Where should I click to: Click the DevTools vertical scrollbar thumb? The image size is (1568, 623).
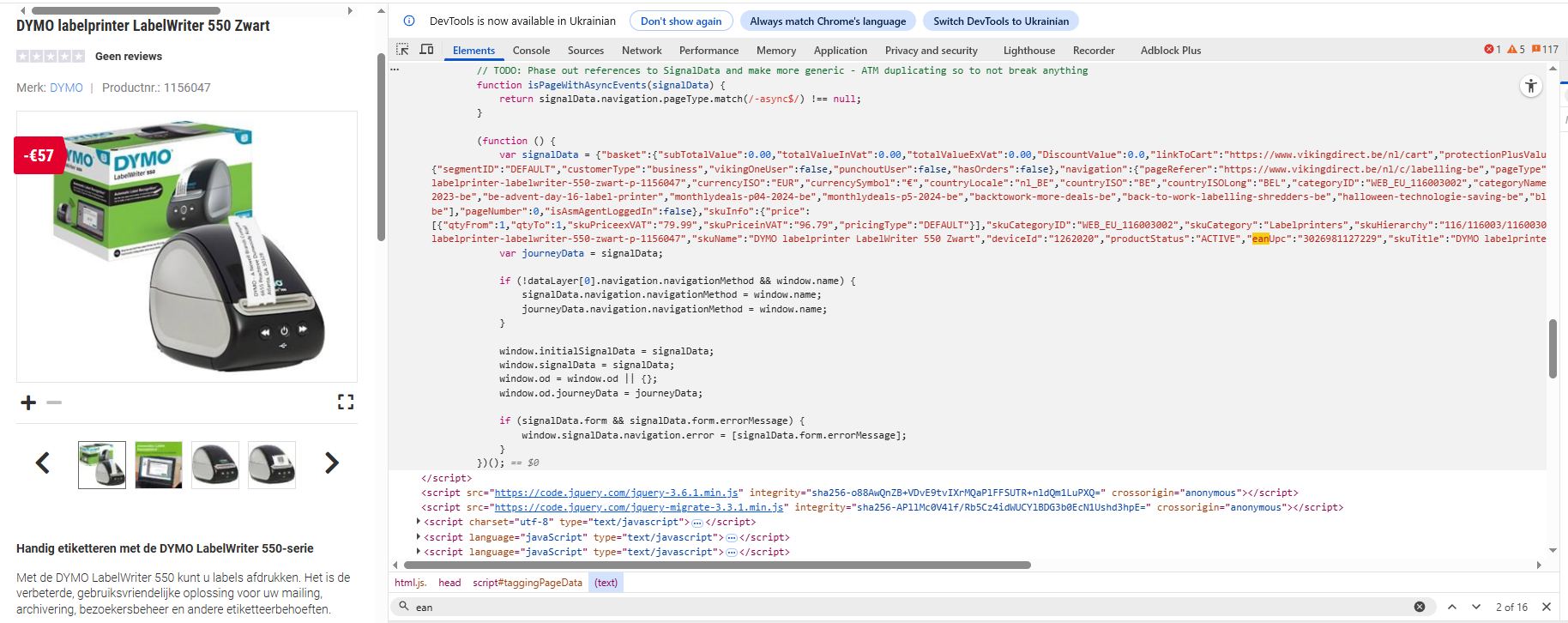pyautogui.click(x=1553, y=348)
